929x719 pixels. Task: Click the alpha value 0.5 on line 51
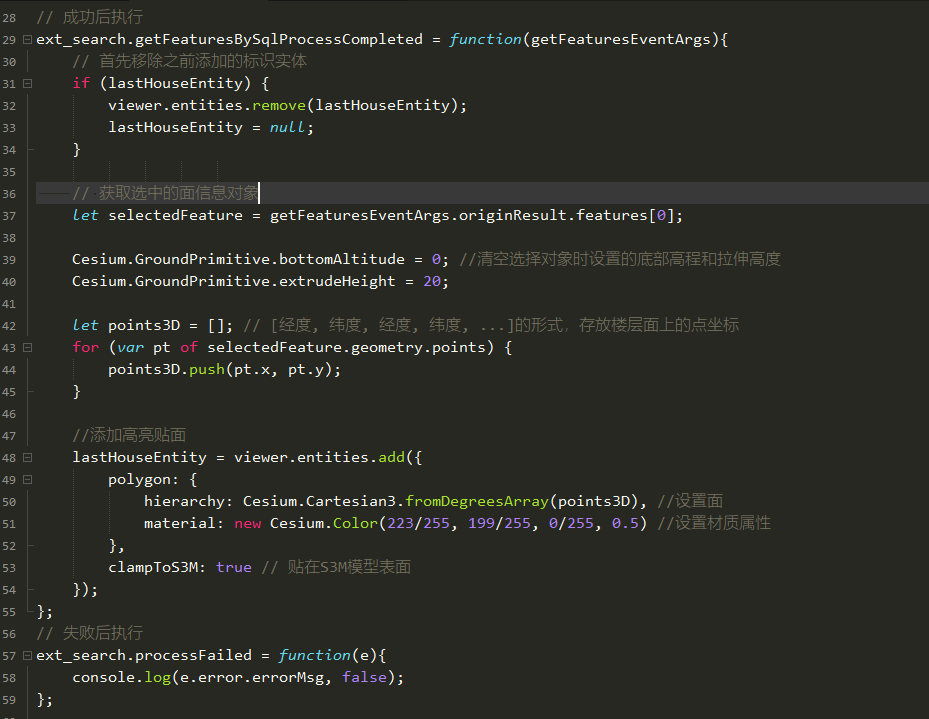pyautogui.click(x=625, y=524)
